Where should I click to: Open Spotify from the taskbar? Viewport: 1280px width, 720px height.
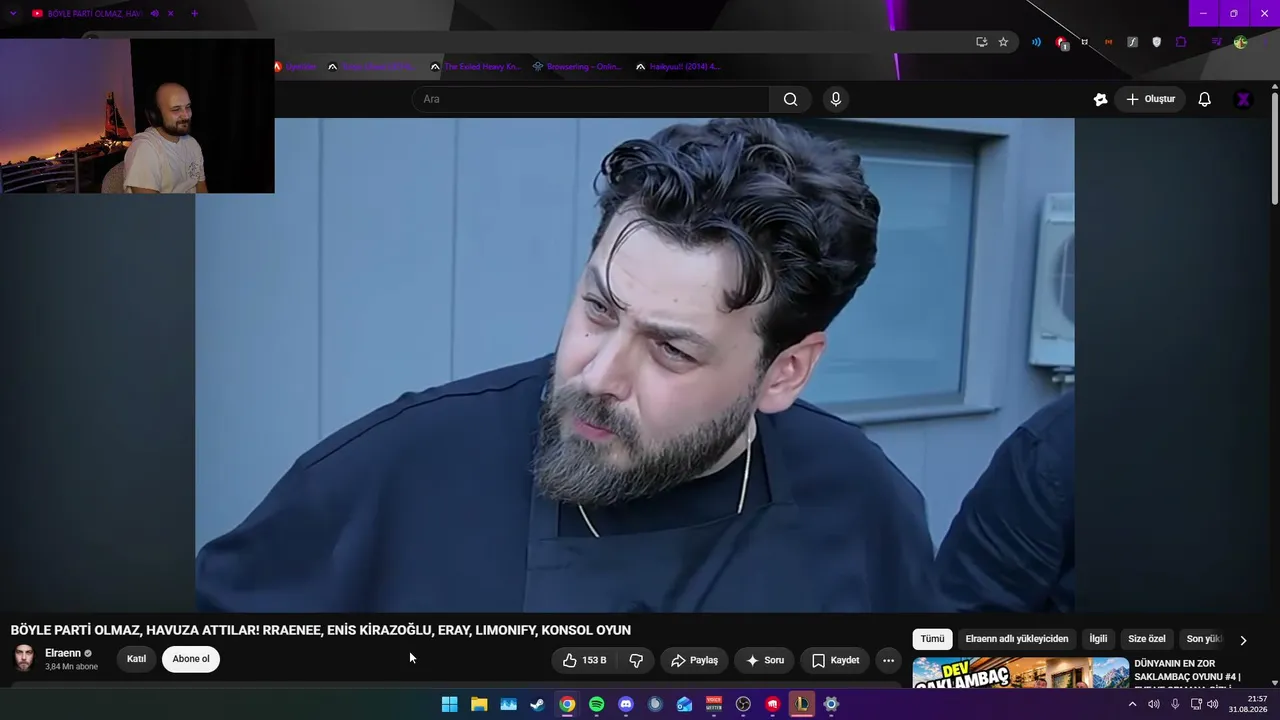click(x=596, y=704)
